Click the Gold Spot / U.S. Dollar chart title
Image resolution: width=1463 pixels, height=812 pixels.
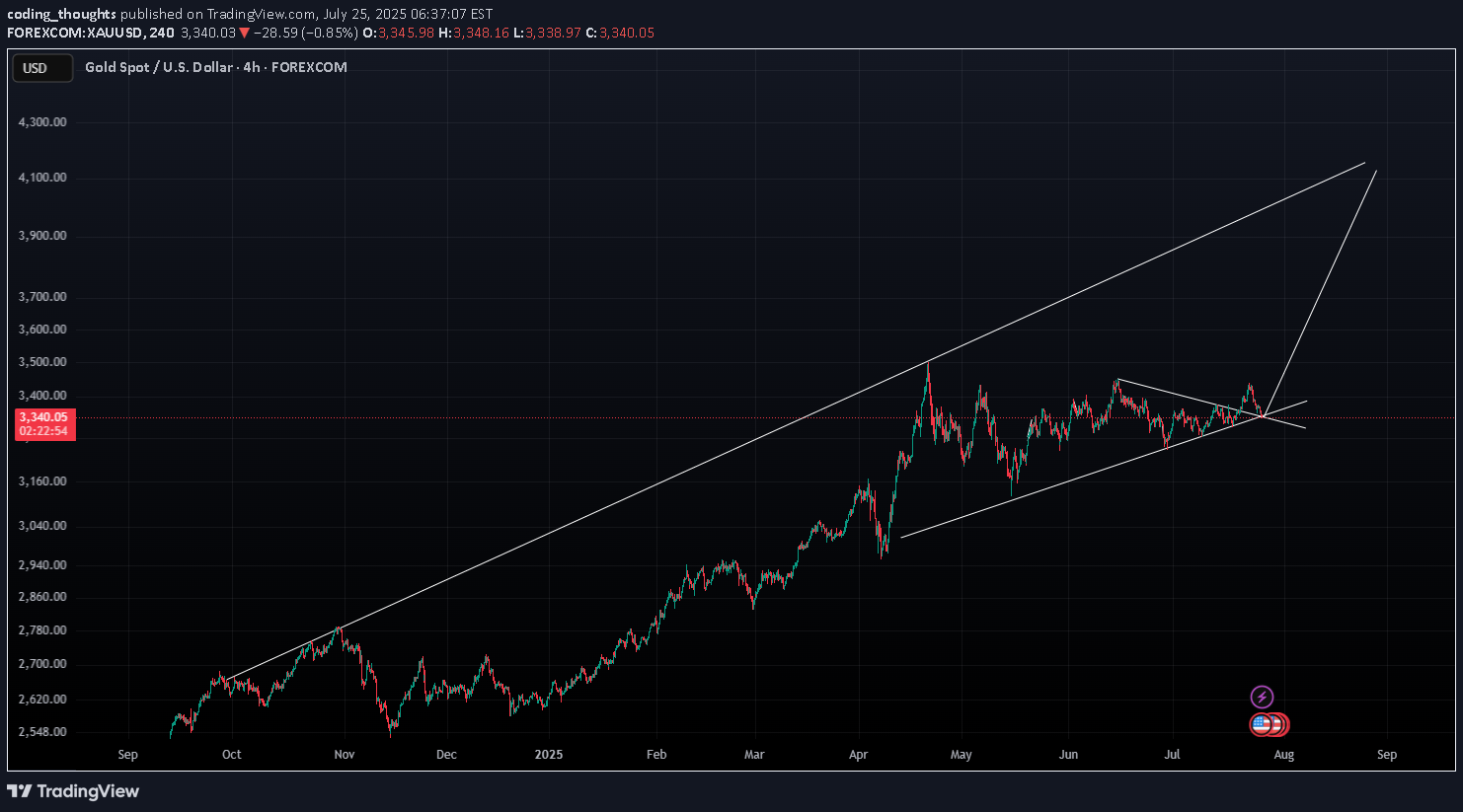[x=215, y=67]
